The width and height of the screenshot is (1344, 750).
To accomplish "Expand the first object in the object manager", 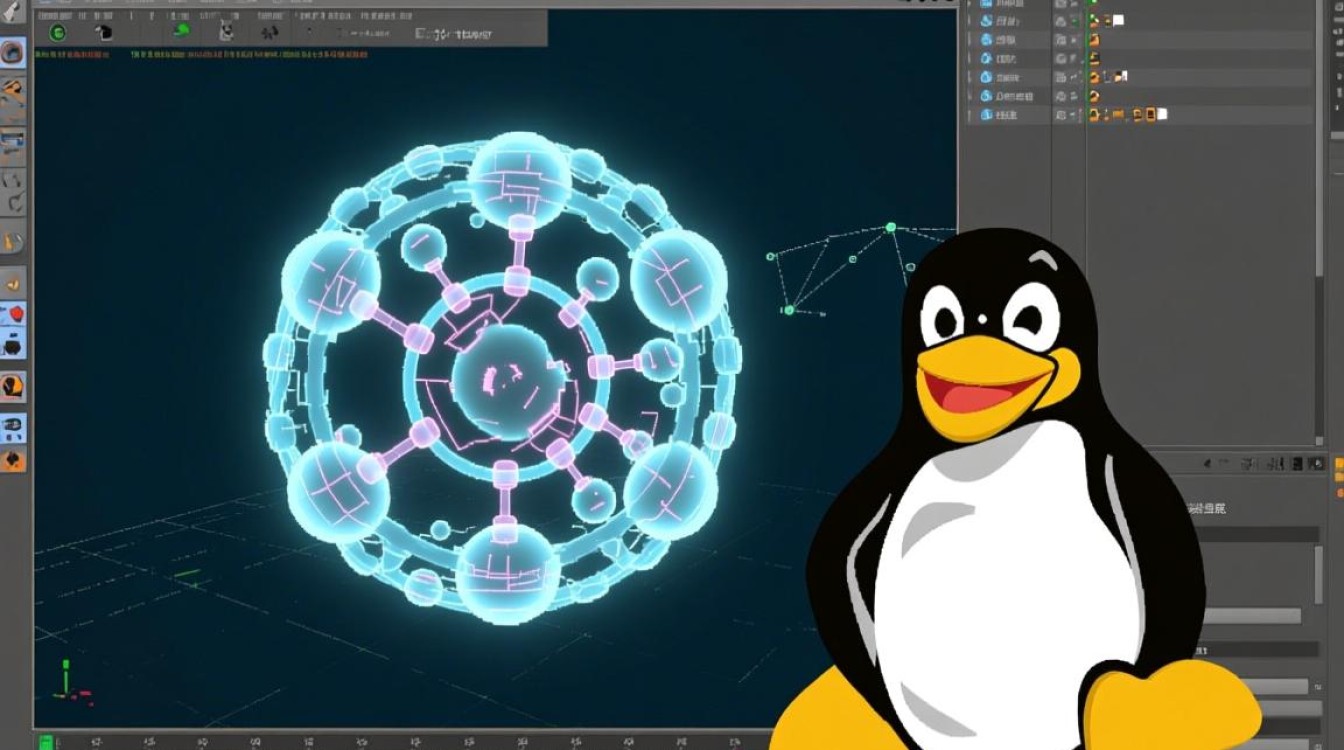I will click(967, 4).
